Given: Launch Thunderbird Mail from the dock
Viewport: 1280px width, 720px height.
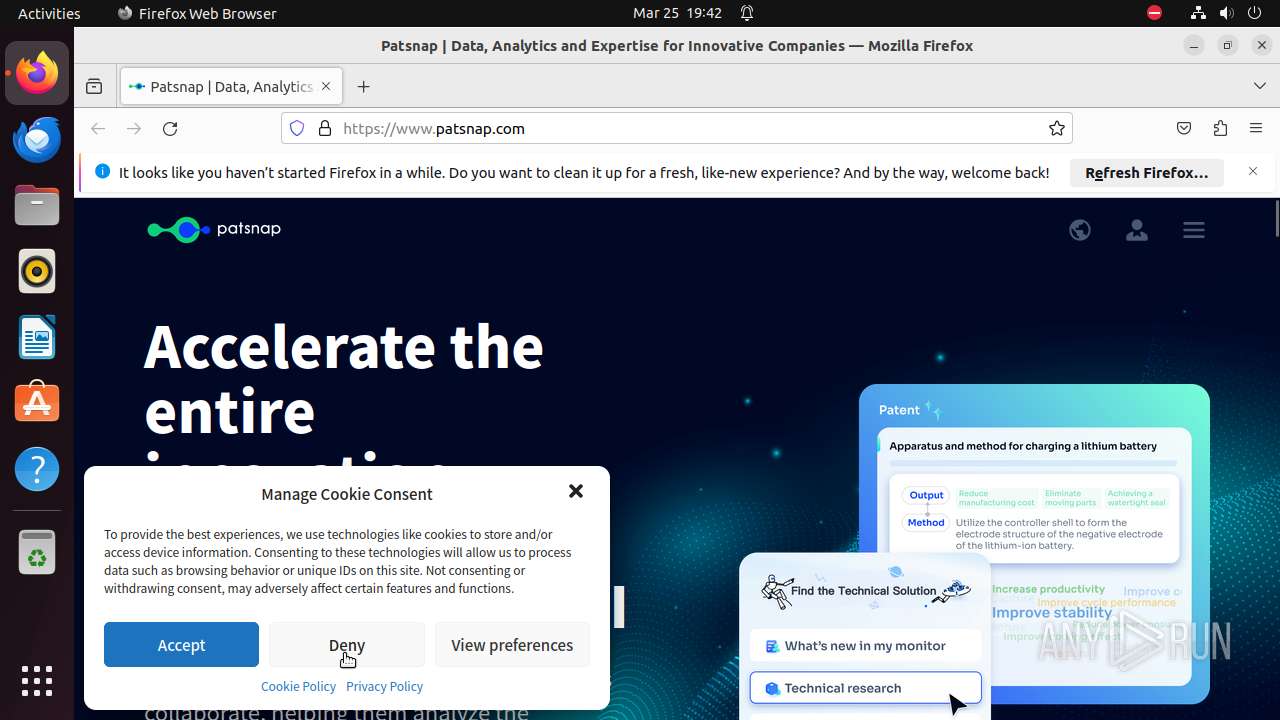Looking at the screenshot, I should coord(37,139).
